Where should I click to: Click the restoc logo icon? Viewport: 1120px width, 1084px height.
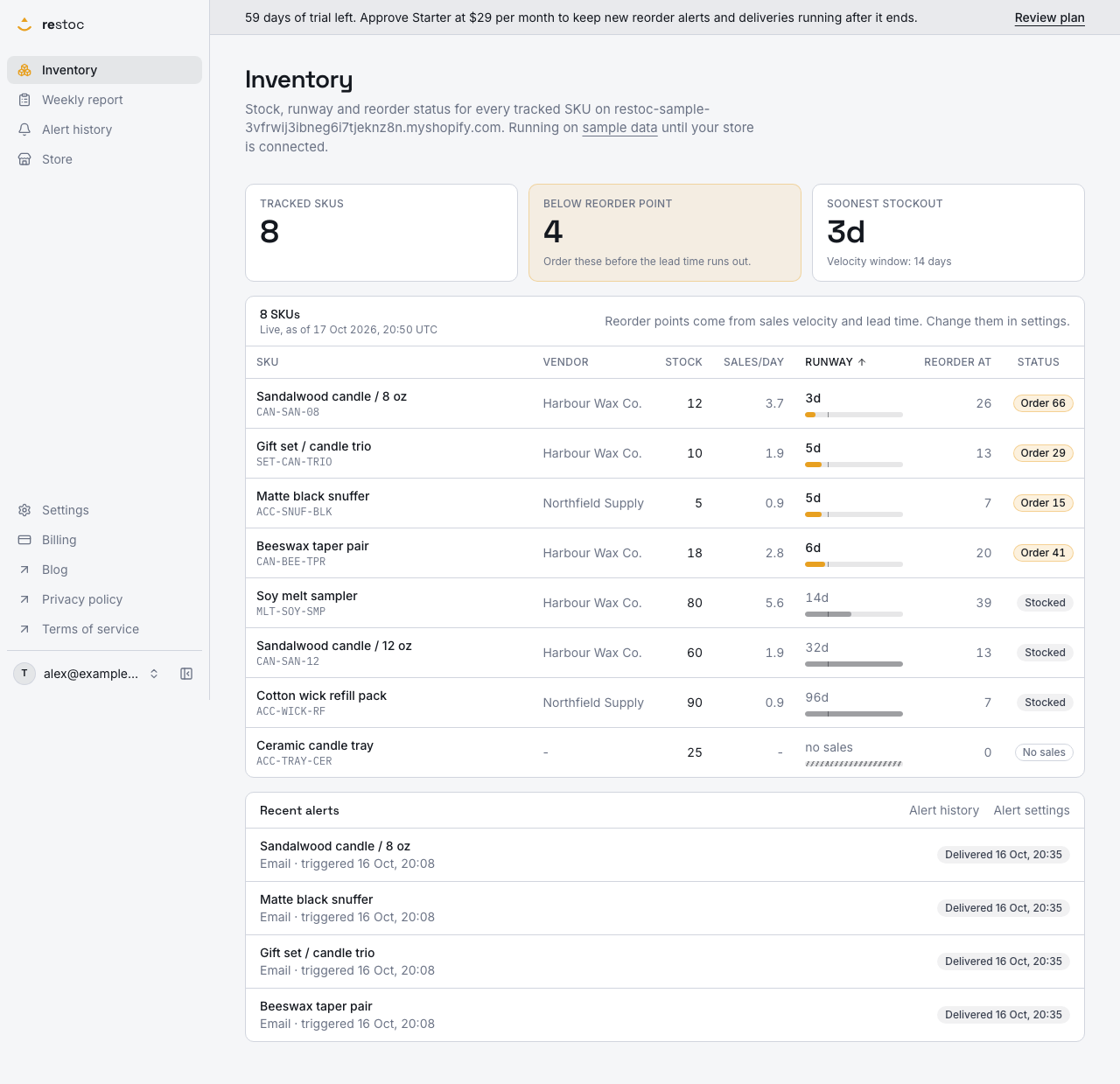point(24,24)
